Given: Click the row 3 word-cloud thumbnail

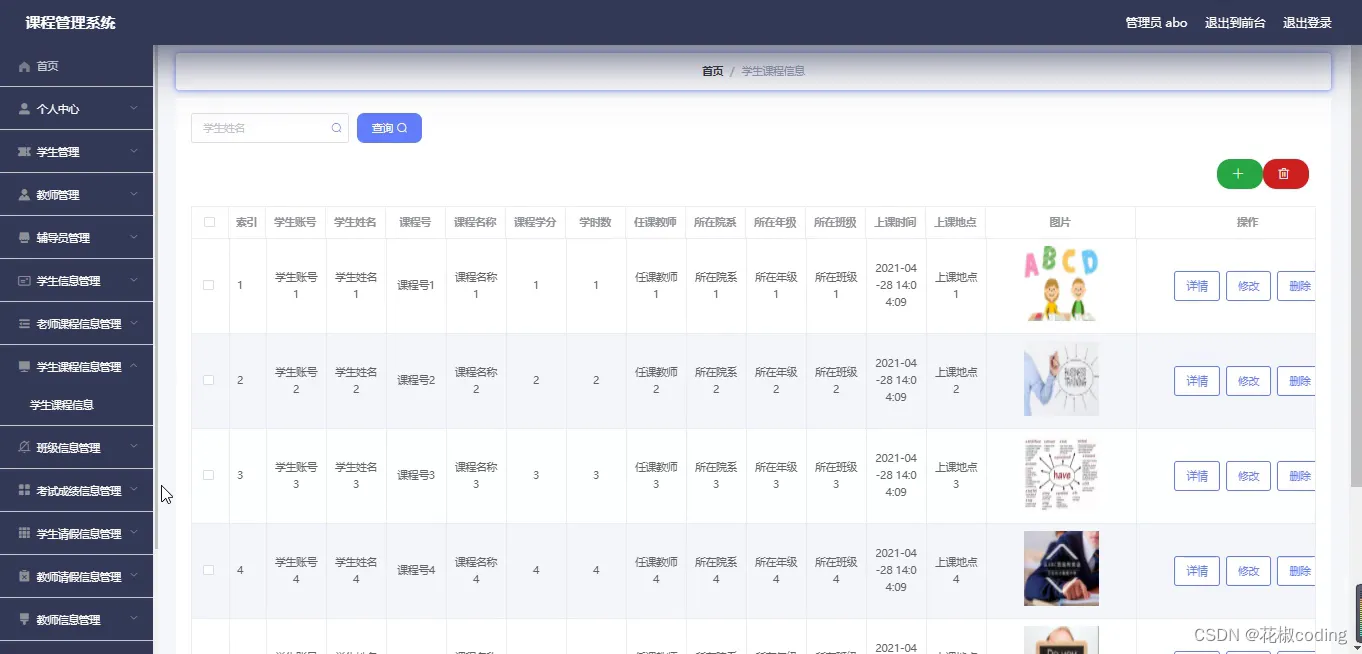Looking at the screenshot, I should [1061, 474].
